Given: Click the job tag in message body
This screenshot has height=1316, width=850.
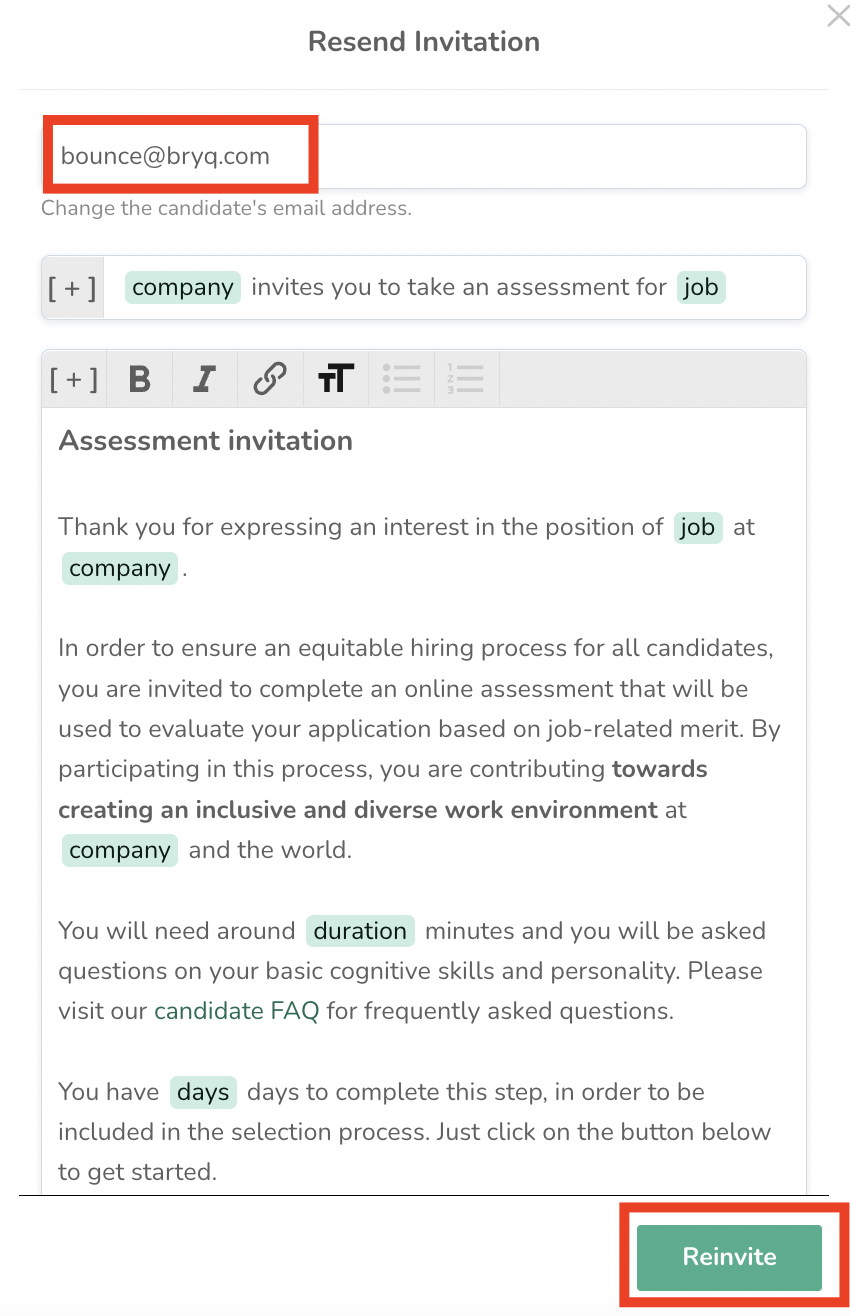Looking at the screenshot, I should (x=698, y=527).
